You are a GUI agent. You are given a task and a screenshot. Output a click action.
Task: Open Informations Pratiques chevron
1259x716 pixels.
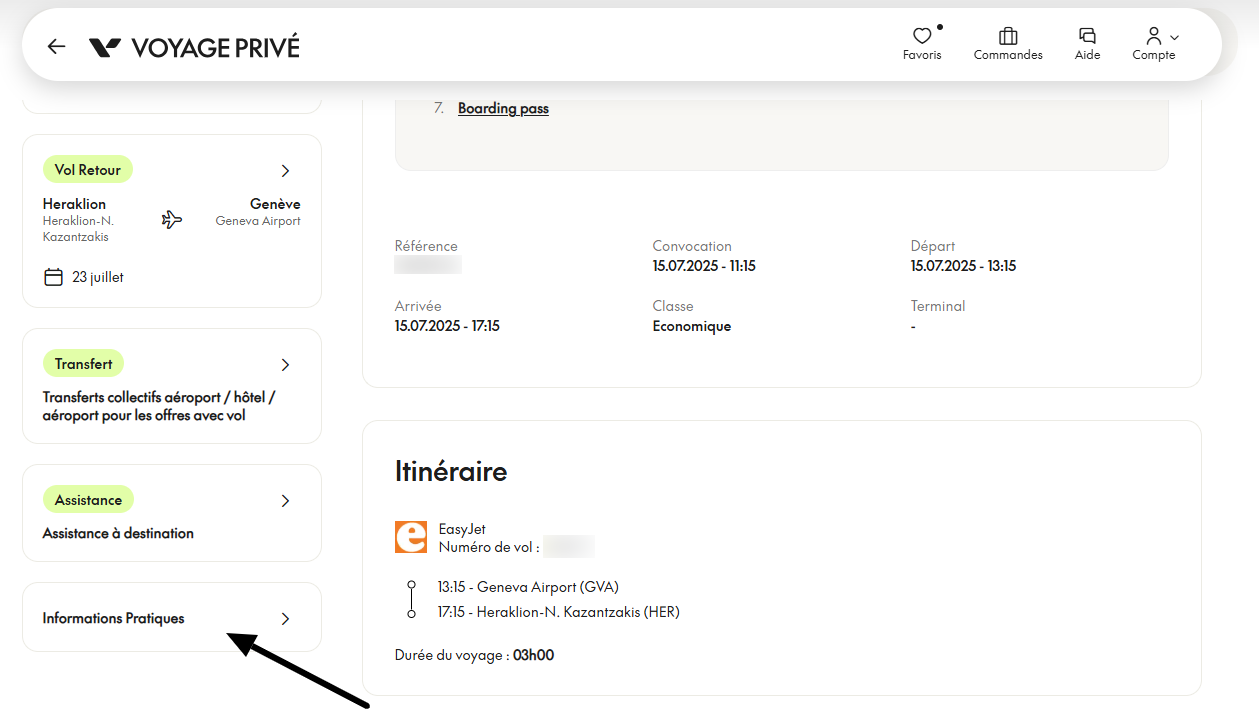coord(285,618)
